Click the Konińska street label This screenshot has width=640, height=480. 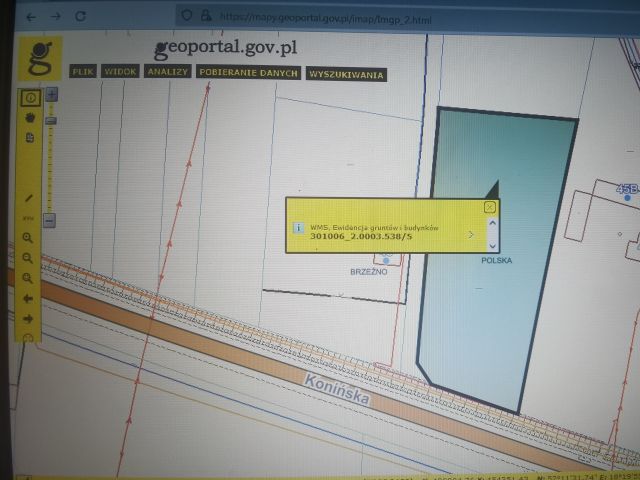pyautogui.click(x=337, y=390)
